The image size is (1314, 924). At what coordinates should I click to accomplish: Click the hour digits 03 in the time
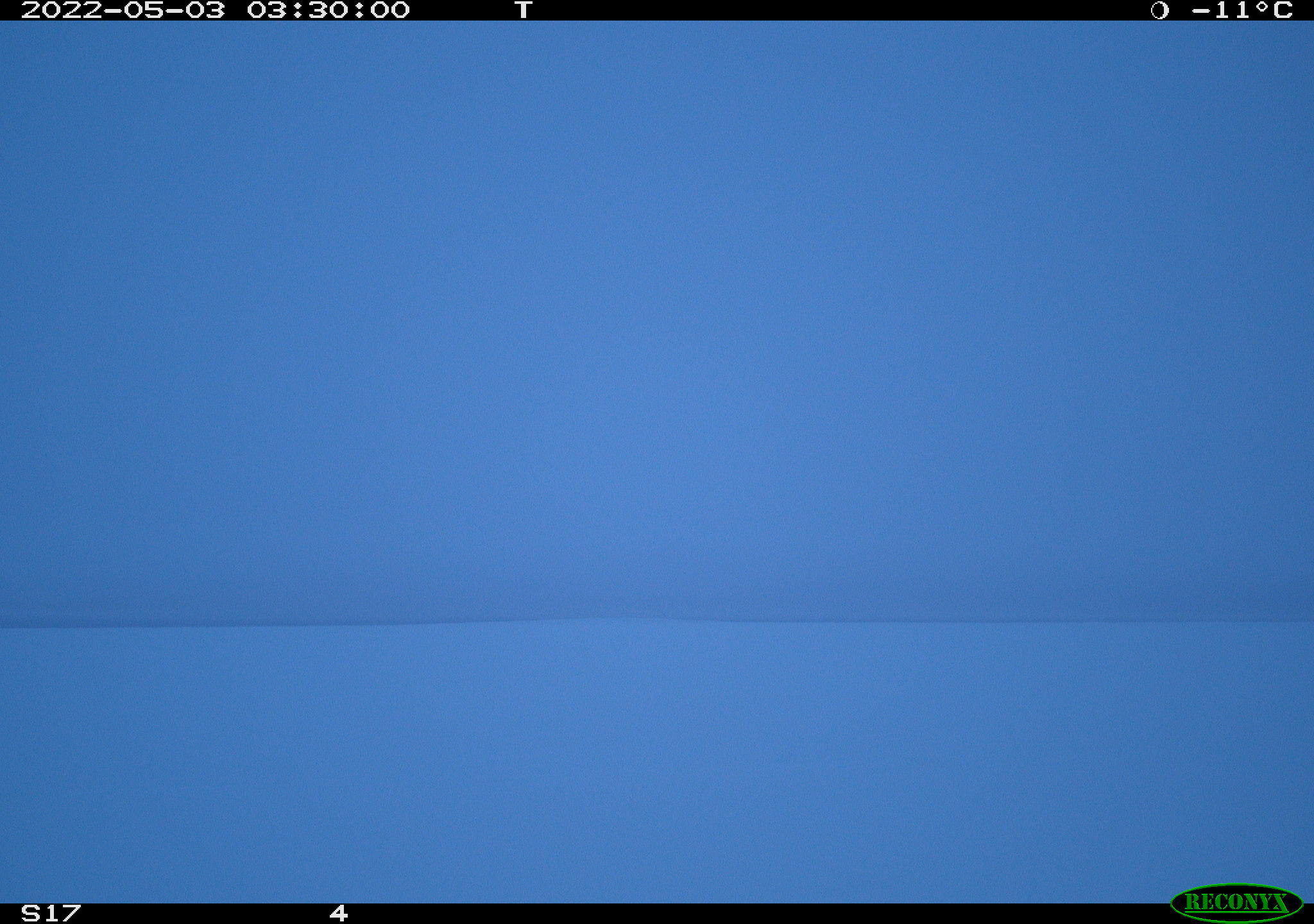pos(267,10)
